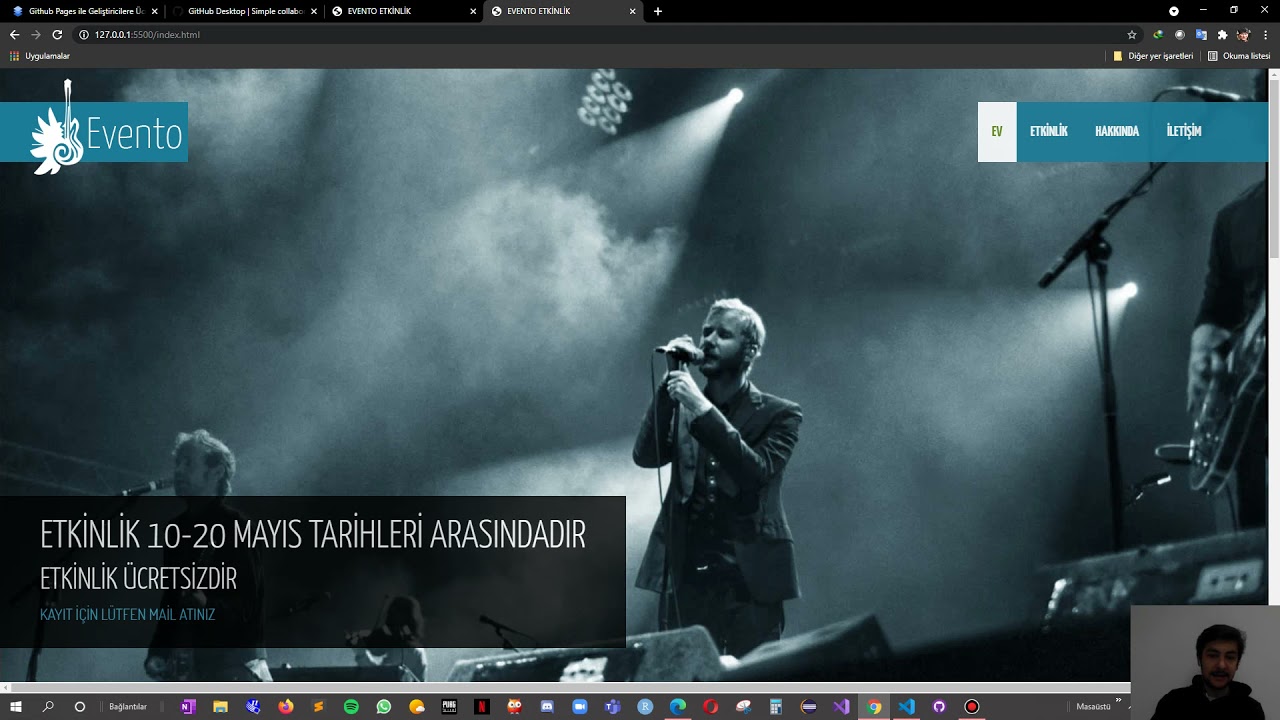View site information icon in address bar
1280x720 pixels.
click(x=84, y=34)
